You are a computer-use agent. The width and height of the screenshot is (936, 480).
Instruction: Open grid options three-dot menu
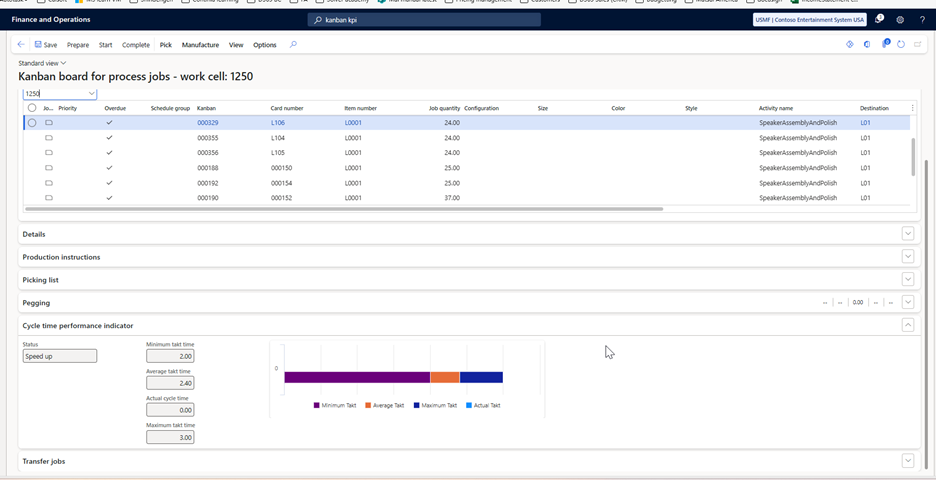pos(912,108)
